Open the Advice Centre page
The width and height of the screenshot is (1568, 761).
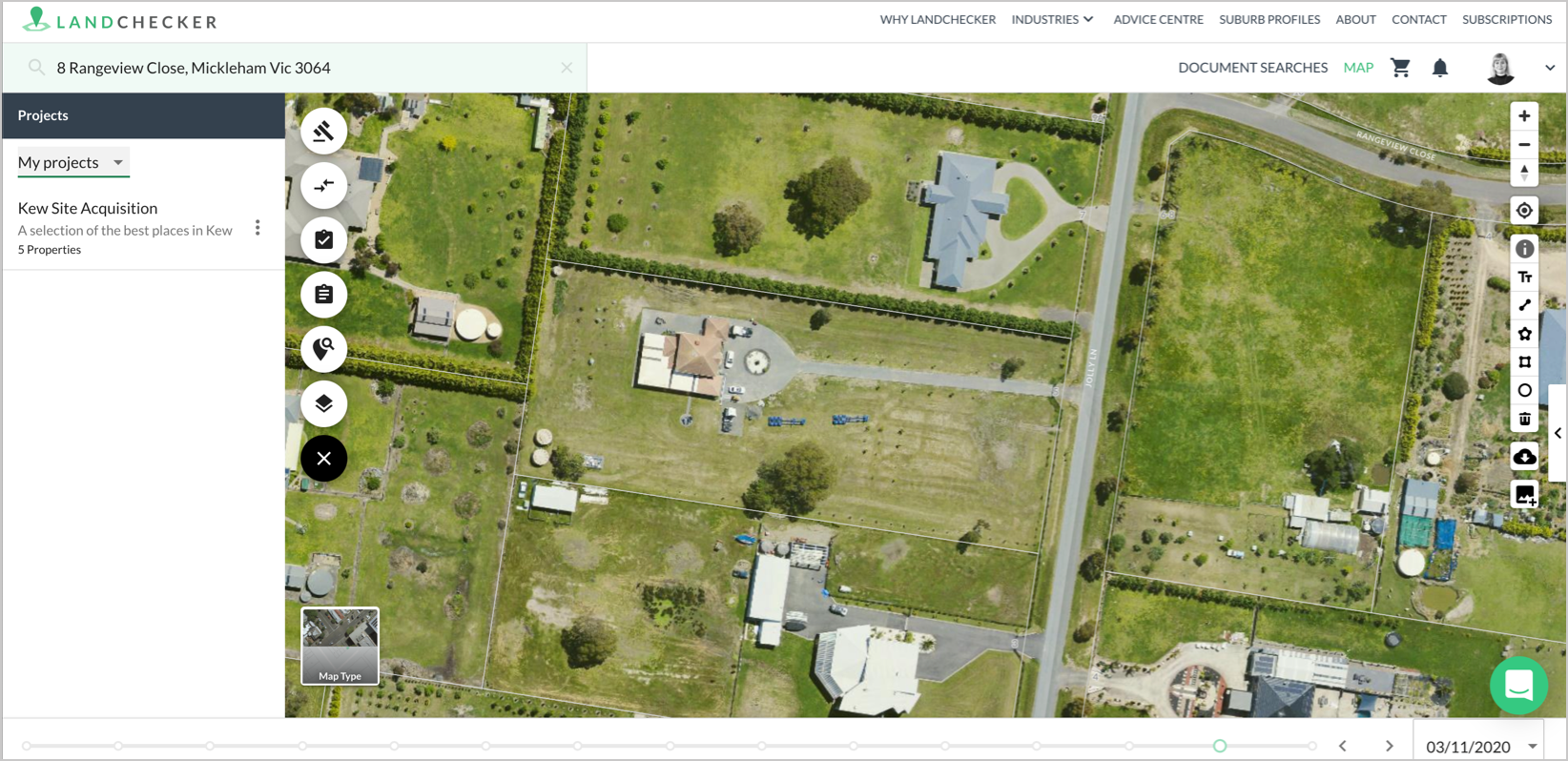tap(1158, 19)
